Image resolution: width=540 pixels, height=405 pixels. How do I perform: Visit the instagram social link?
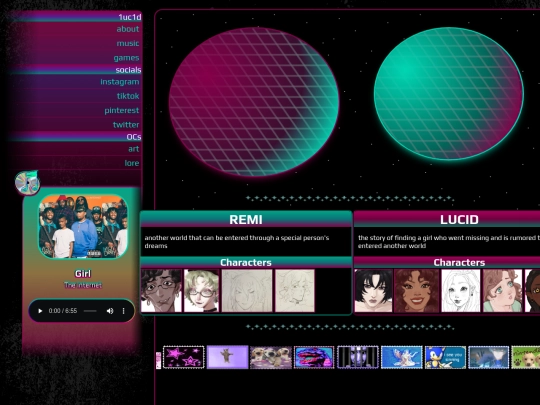point(120,82)
